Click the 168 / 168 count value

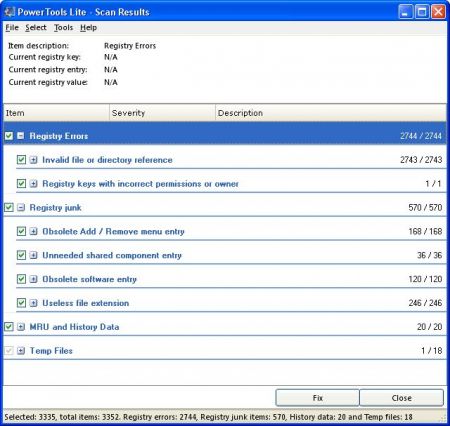[425, 231]
